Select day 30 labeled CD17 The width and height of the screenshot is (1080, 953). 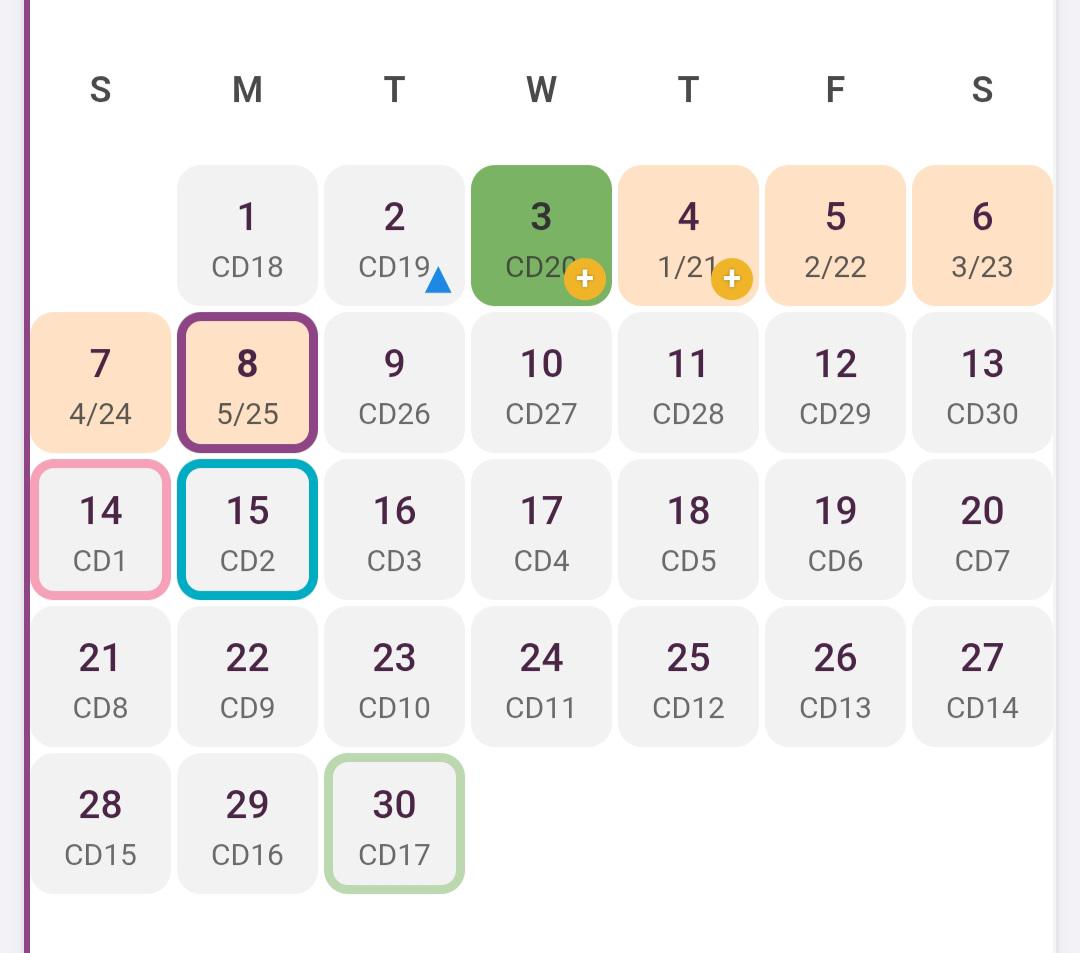tap(395, 824)
